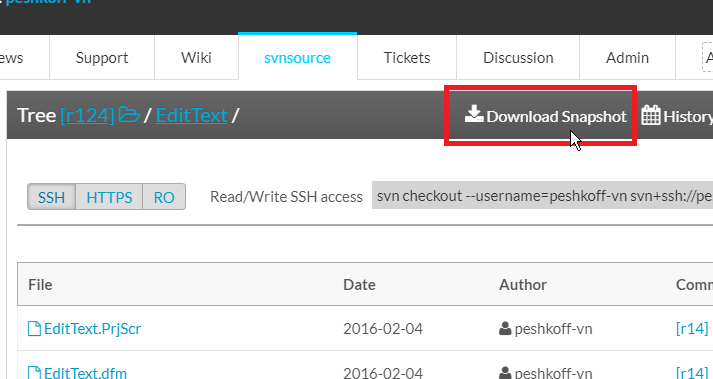Click the open folder icon in Tree path
Viewport: 713px width, 379px height.
coord(129,115)
